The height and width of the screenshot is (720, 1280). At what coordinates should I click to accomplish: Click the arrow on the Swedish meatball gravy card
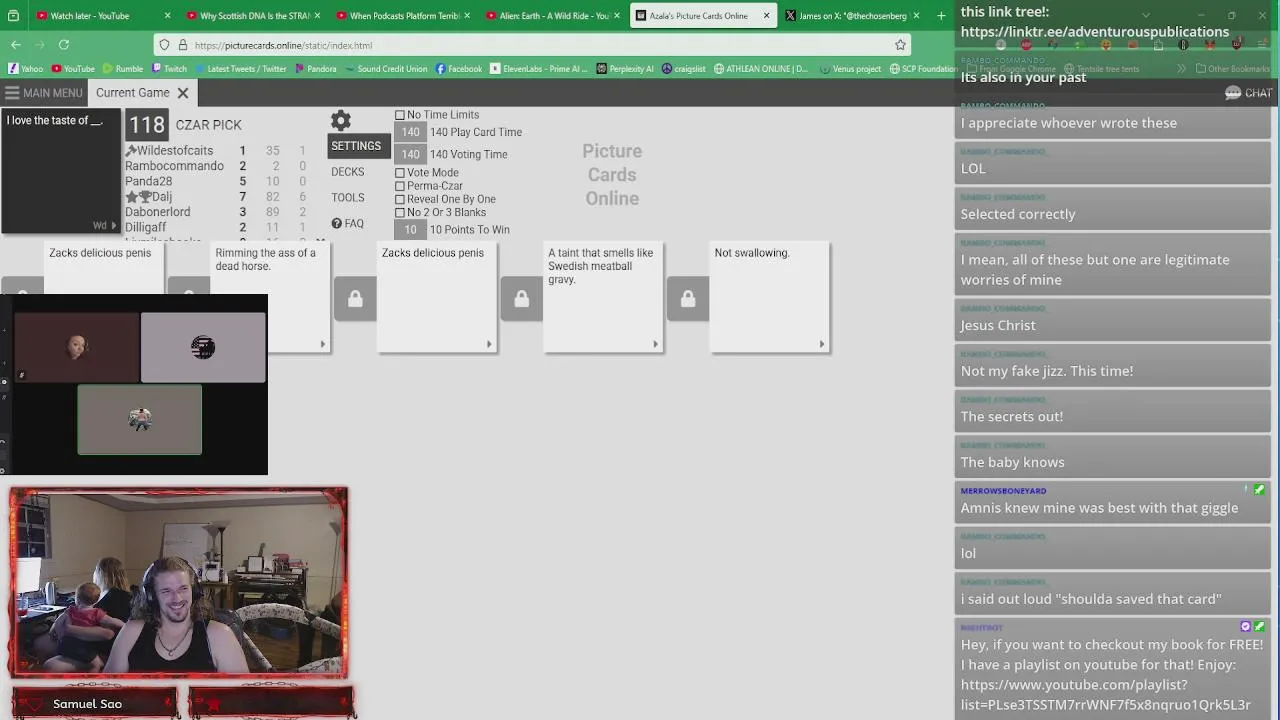pyautogui.click(x=655, y=344)
